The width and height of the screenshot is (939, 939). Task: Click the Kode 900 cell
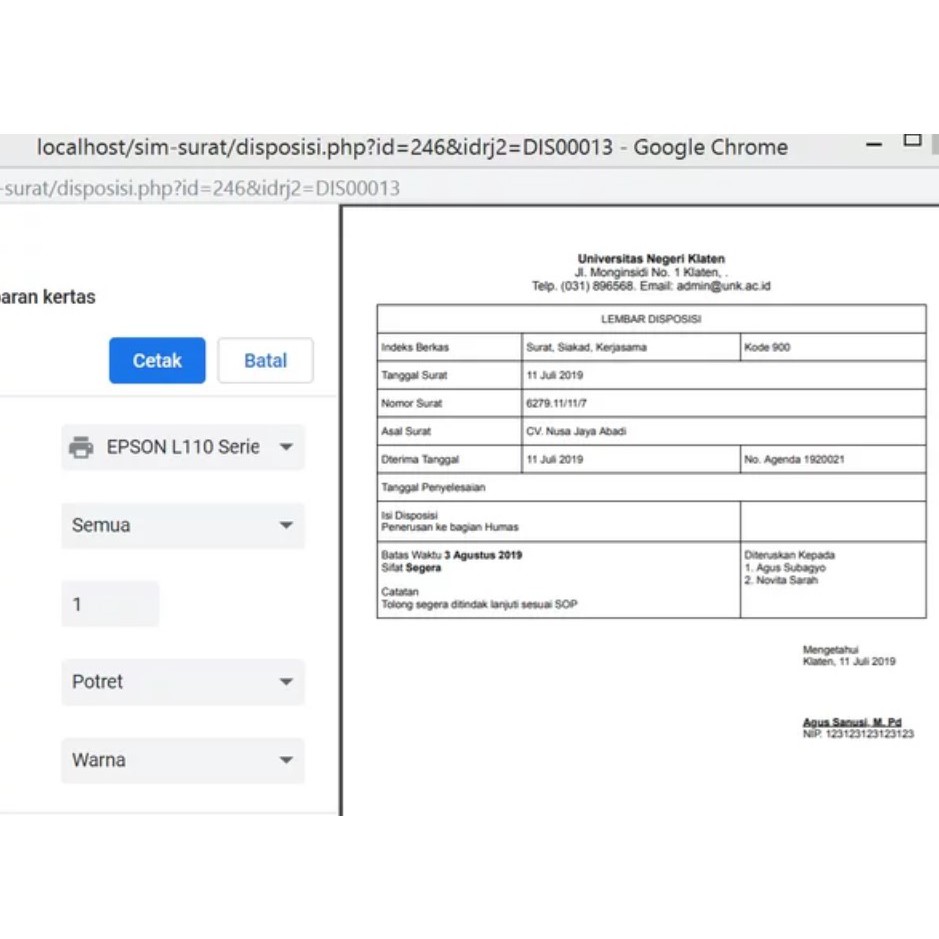(832, 347)
